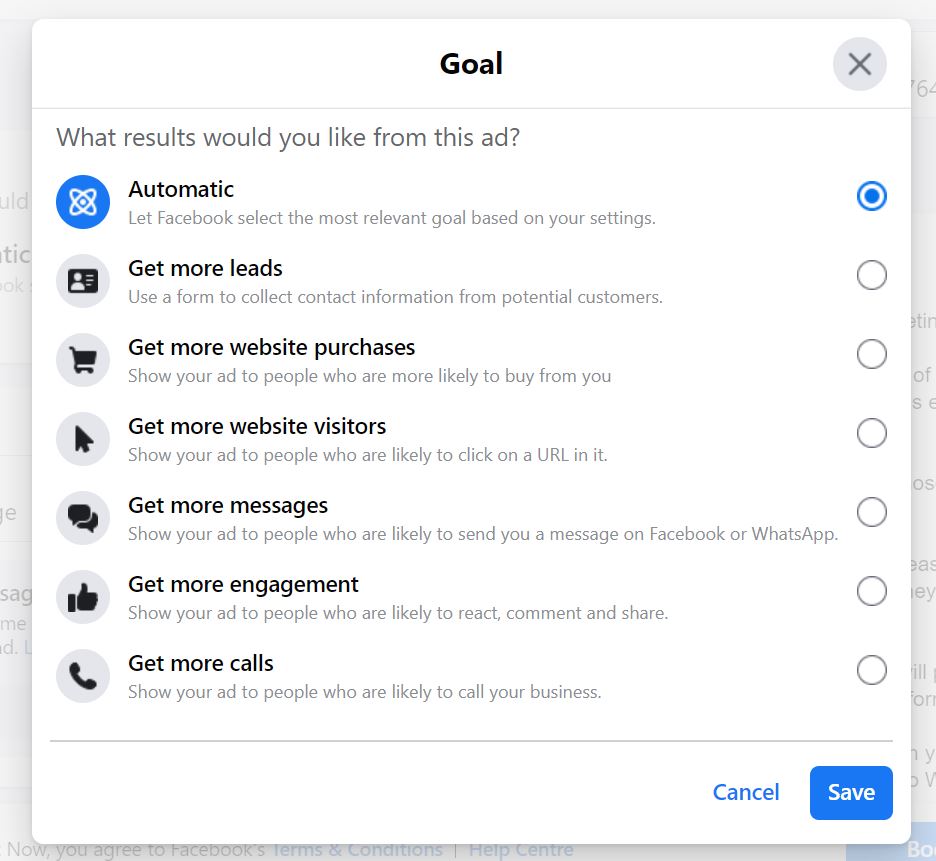This screenshot has width=936, height=861.
Task: Close the Goal dialog with X
Action: point(860,64)
